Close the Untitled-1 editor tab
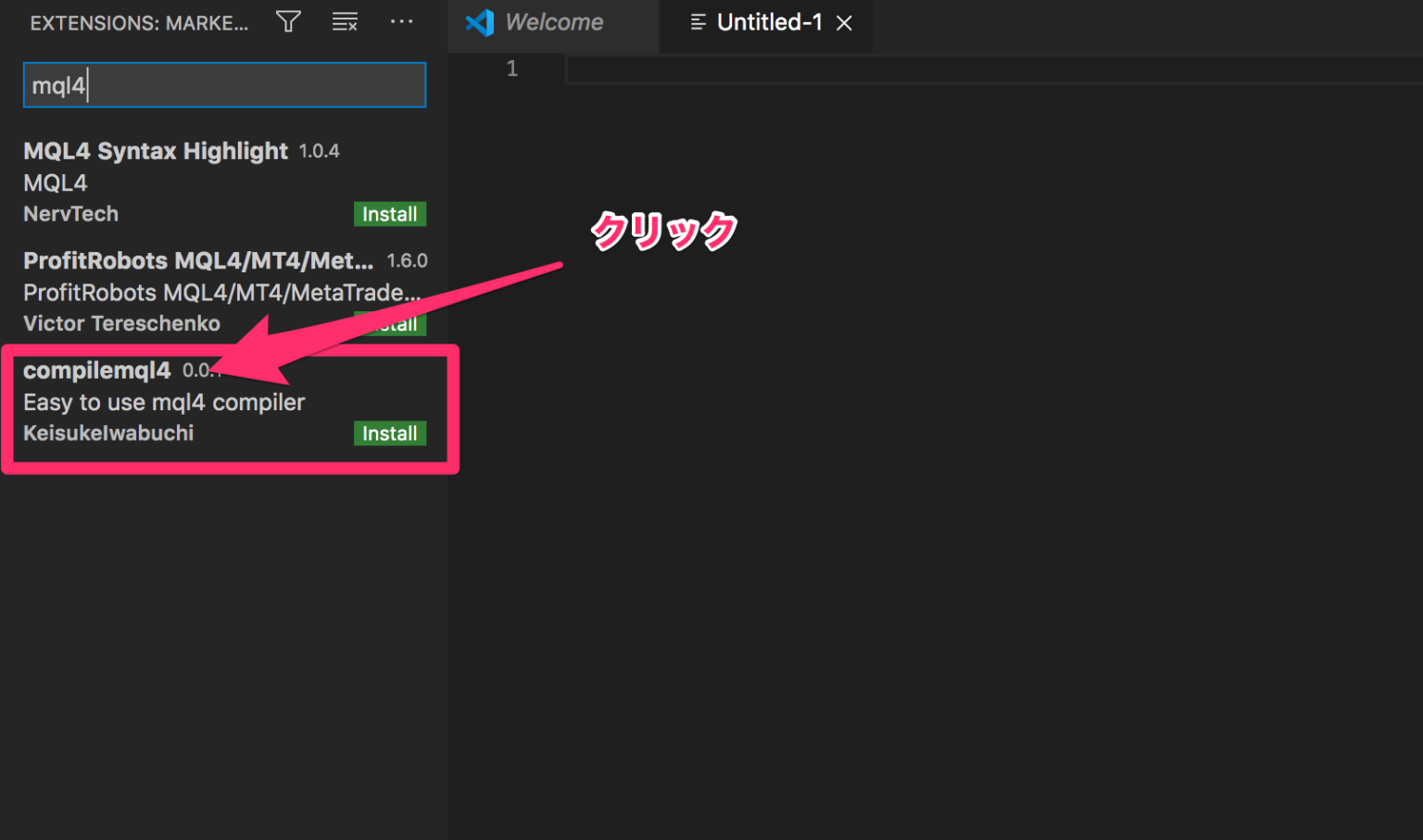Screen dimensions: 1423x840 point(843,22)
